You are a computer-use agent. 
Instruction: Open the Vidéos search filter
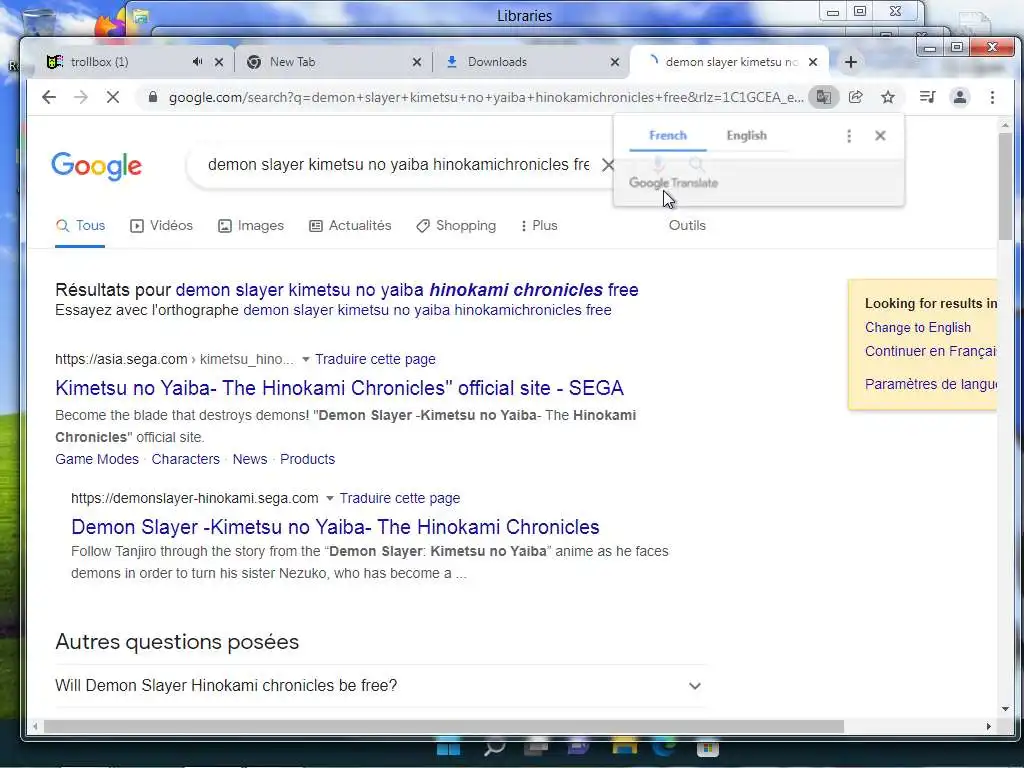[x=161, y=226]
